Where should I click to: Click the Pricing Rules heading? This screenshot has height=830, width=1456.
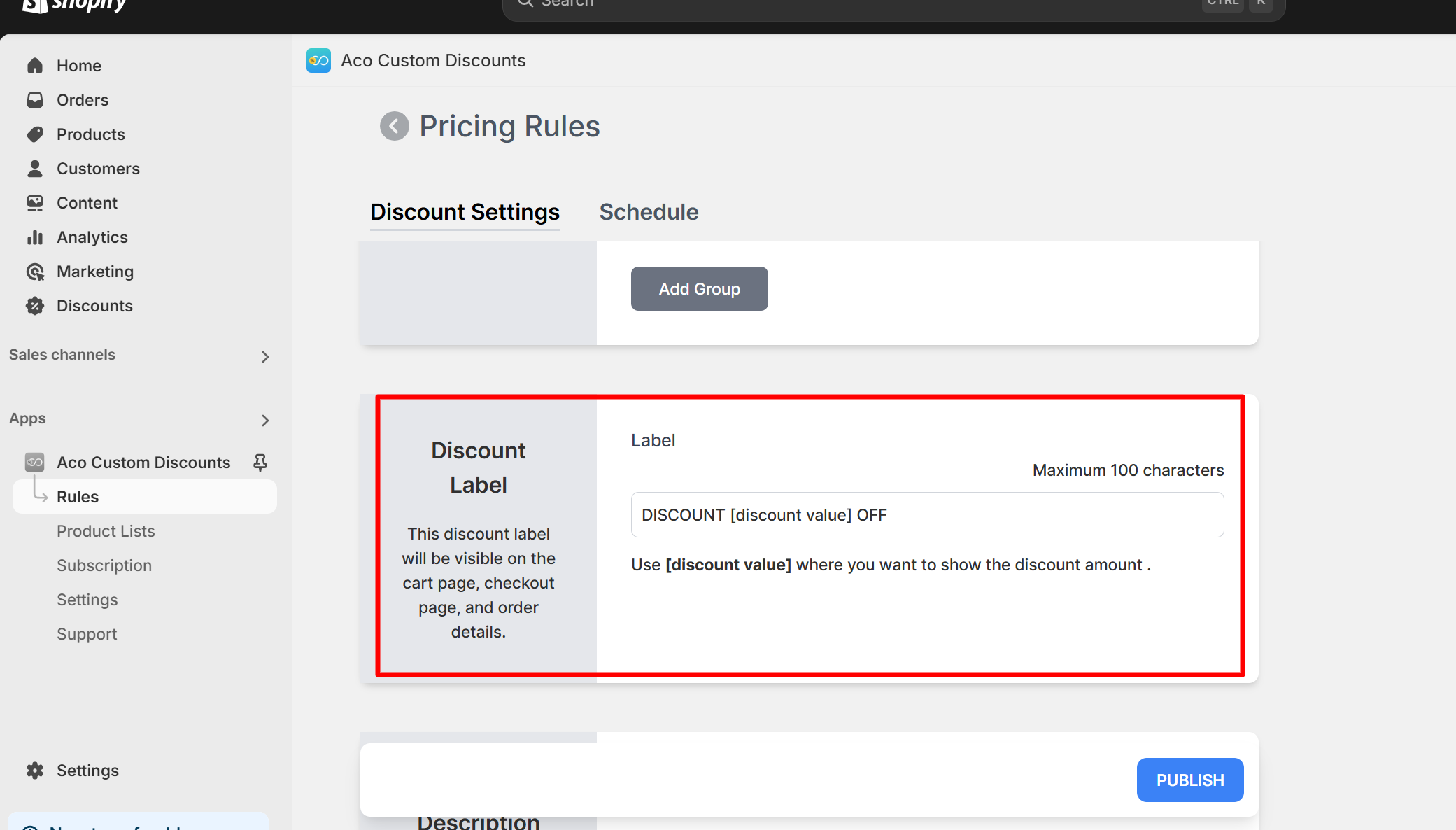click(509, 127)
